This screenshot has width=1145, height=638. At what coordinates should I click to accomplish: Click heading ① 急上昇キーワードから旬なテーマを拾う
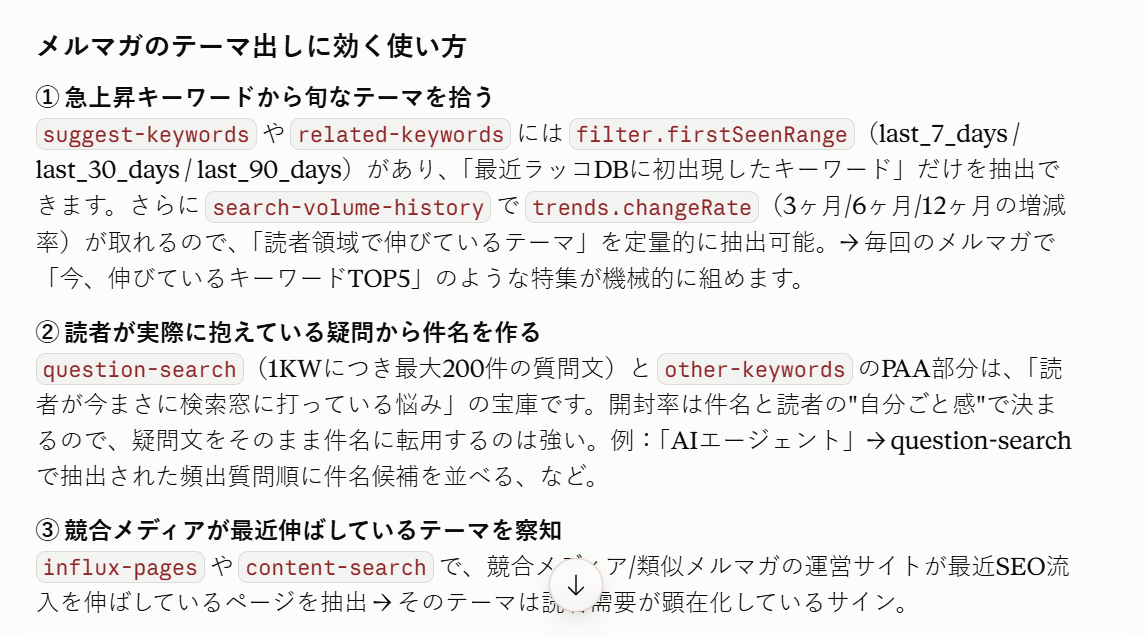[265, 96]
